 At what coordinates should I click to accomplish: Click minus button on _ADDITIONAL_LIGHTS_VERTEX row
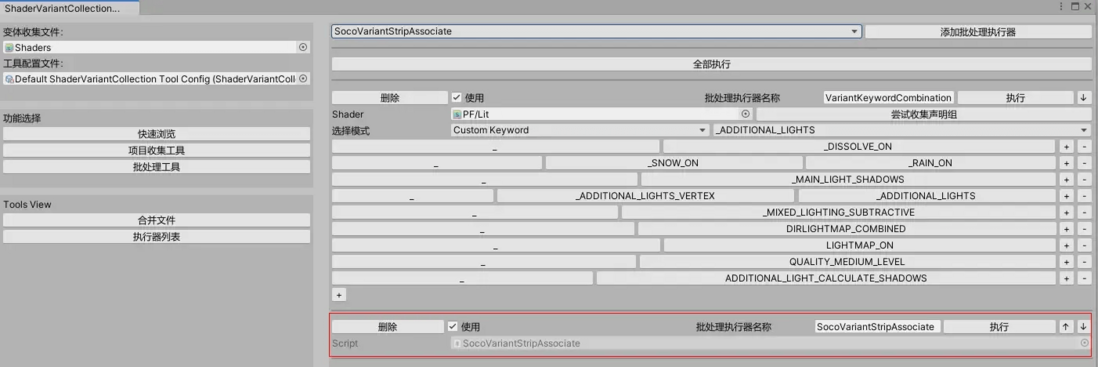1083,196
